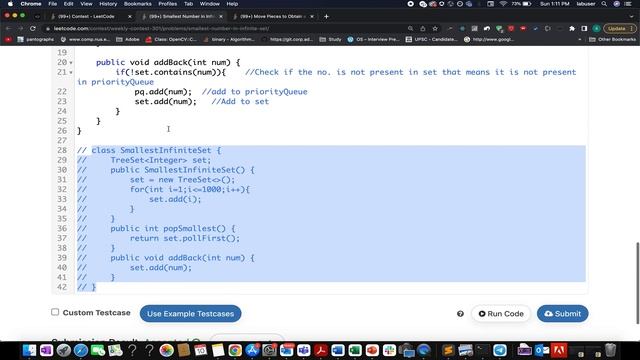The height and width of the screenshot is (360, 640).
Task: Switch to the Contest - LeetCode tab
Action: [x=87, y=16]
